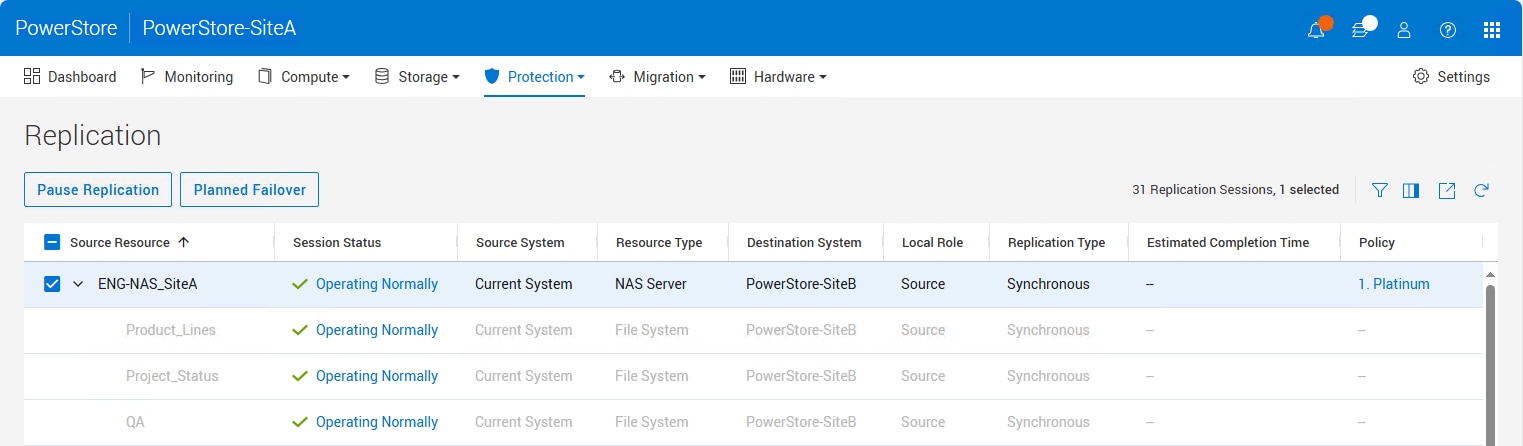Screen dimensions: 1523x446
Task: Click the Monitoring flag icon
Action: [148, 77]
